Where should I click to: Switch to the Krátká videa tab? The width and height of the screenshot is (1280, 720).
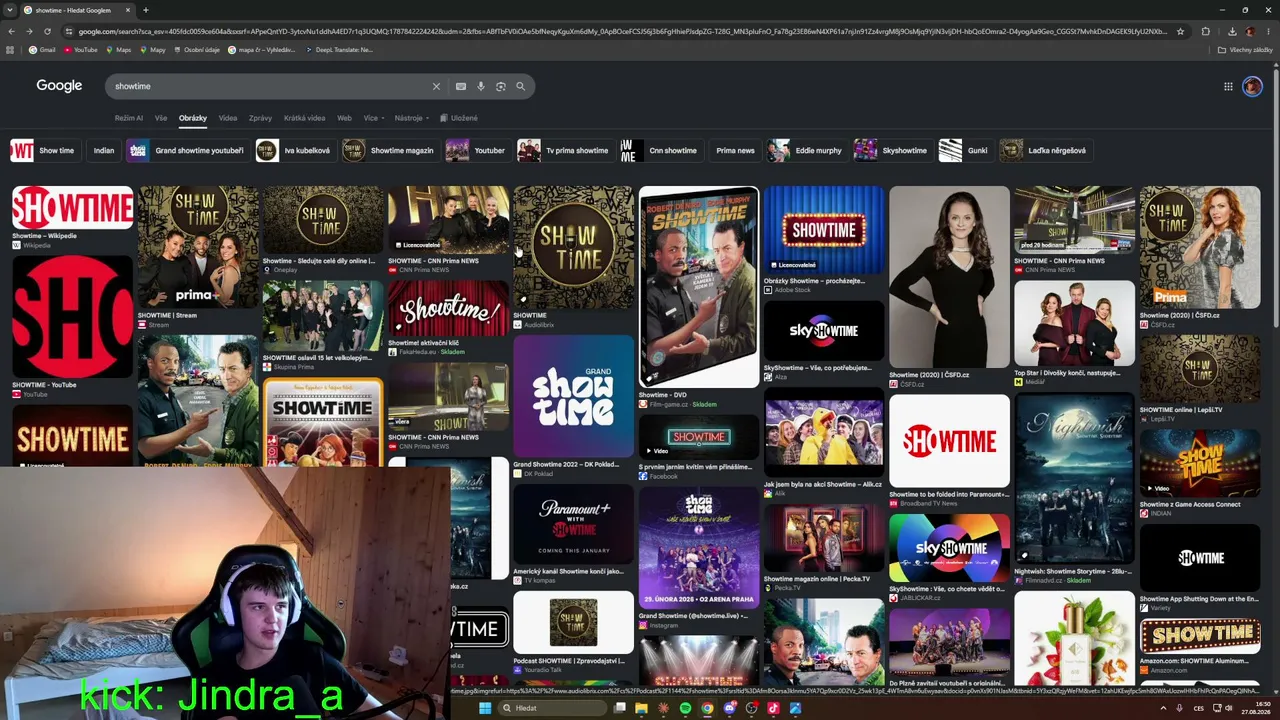304,118
